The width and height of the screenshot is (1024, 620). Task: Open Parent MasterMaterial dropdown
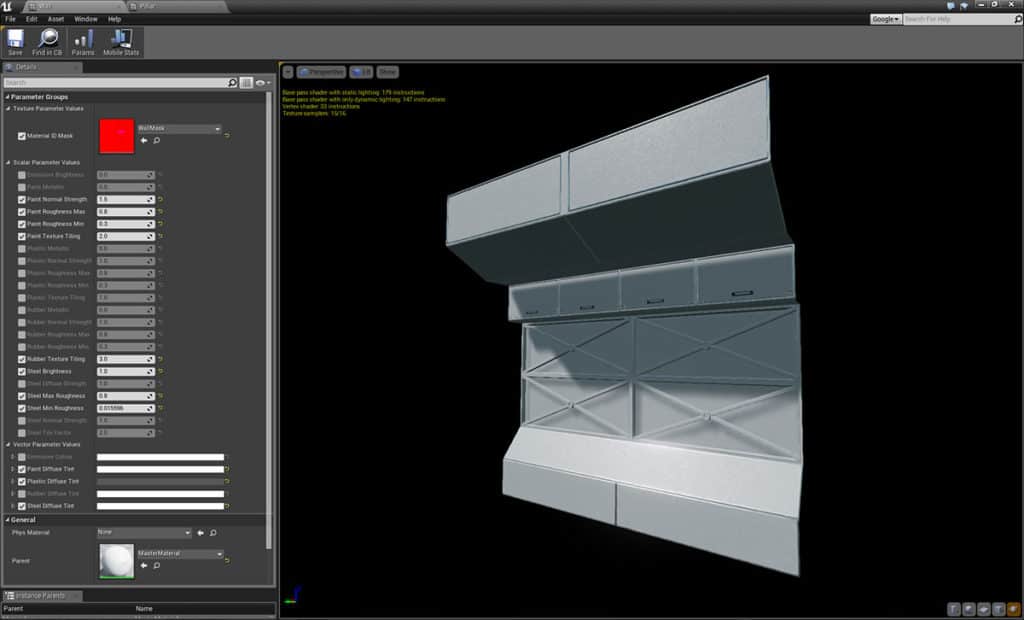tap(180, 554)
